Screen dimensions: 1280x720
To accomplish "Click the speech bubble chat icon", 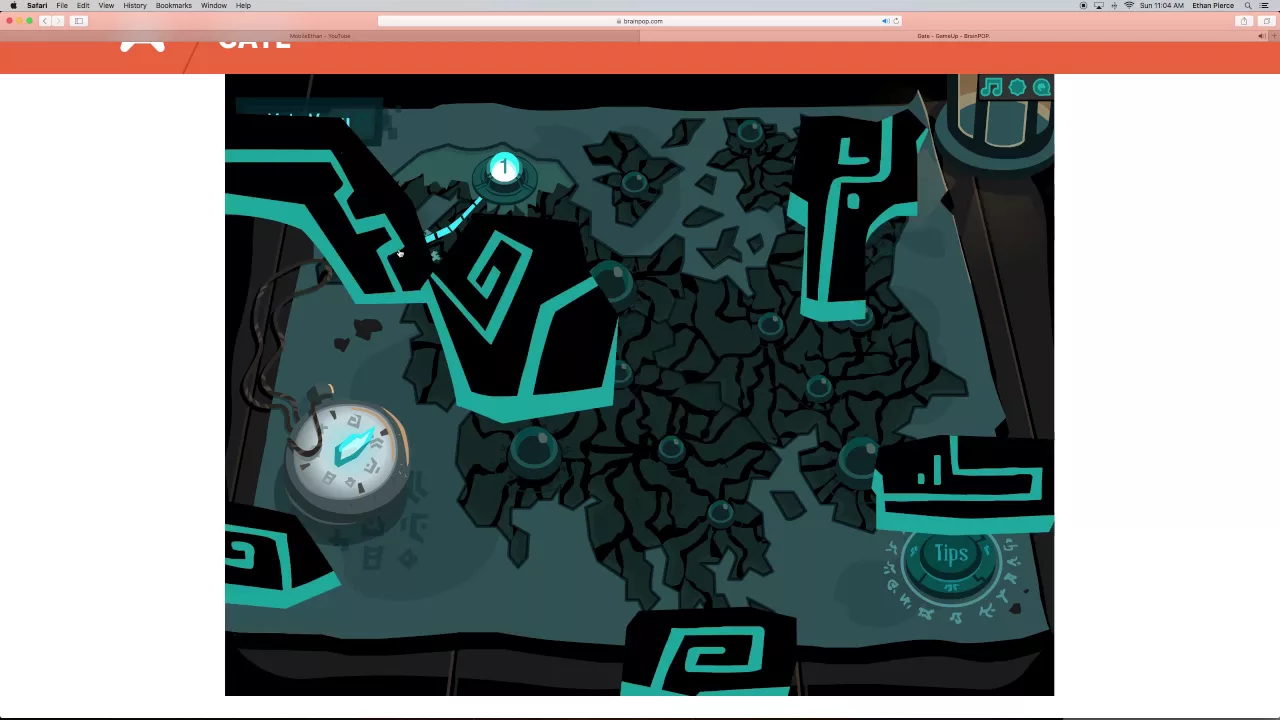I will [1042, 88].
